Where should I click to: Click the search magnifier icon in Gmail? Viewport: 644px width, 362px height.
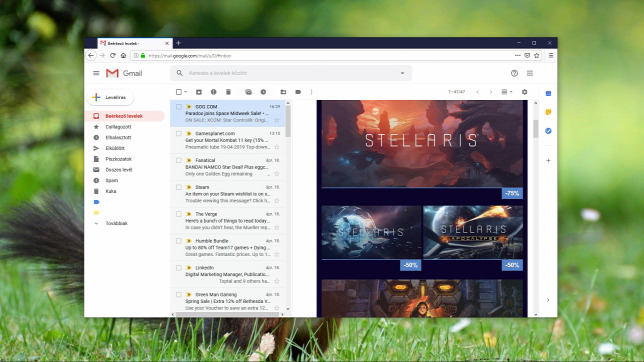179,73
